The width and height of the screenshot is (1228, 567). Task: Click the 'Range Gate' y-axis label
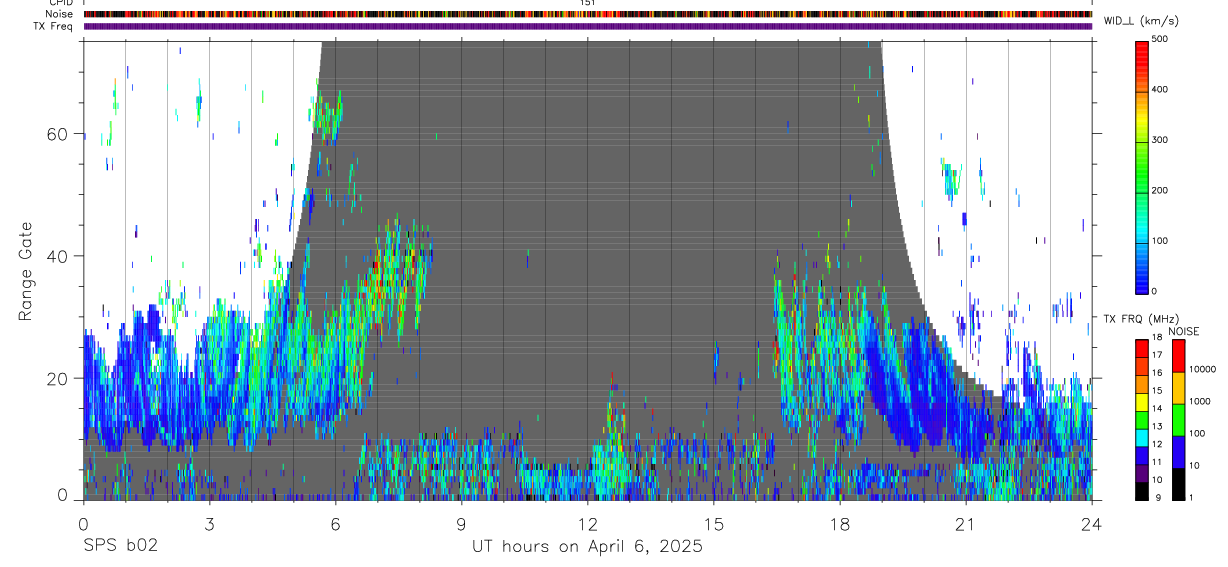25,272
